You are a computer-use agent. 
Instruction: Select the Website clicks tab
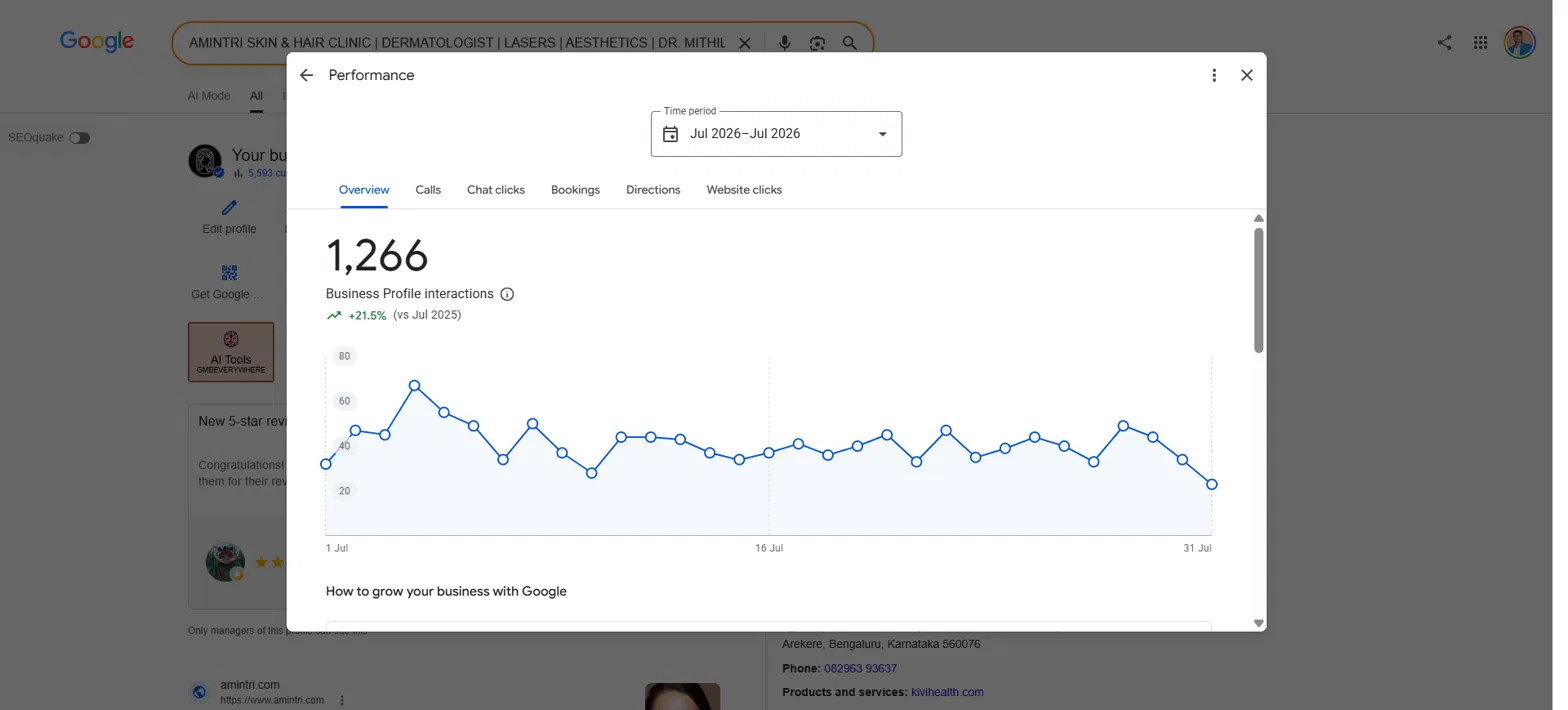tap(744, 190)
